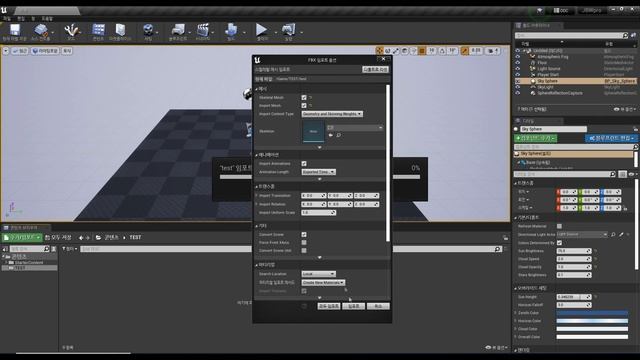Collapse the Transform section in import dialog
This screenshot has width=640, height=360.
pyautogui.click(x=257, y=187)
